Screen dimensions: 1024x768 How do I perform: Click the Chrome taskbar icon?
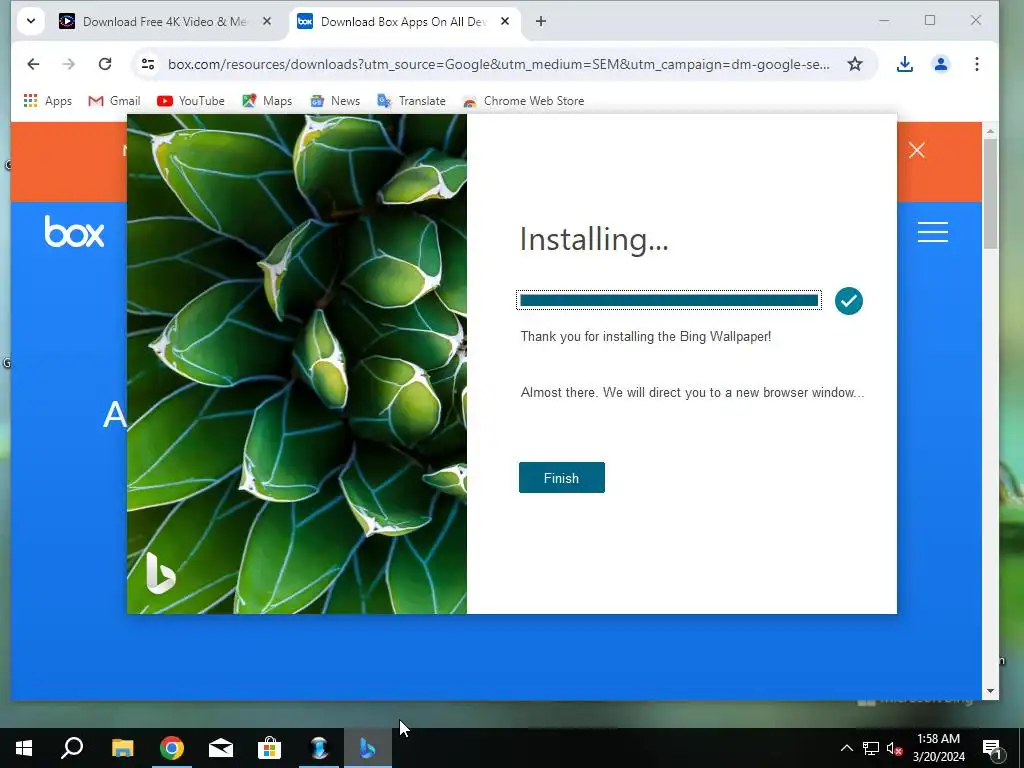172,748
